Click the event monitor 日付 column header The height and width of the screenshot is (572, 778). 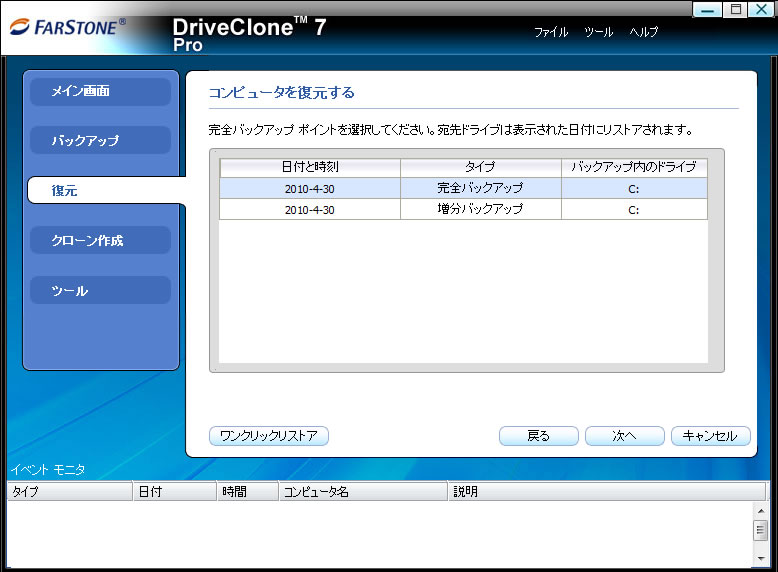pos(175,492)
